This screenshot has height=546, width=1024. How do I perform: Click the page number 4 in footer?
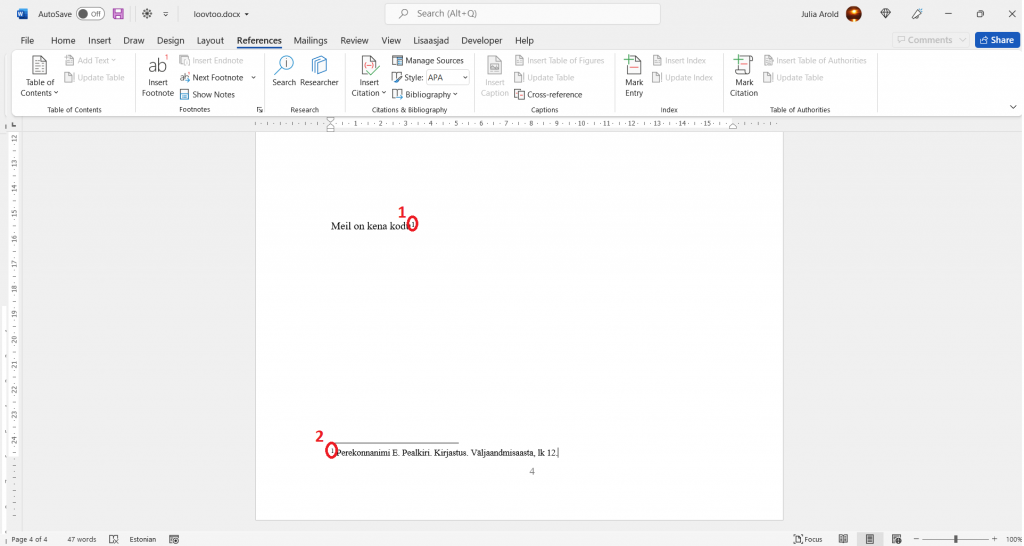coord(532,472)
